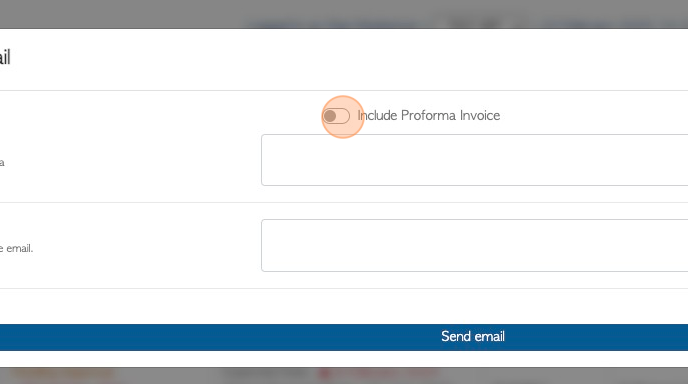Focus the lower empty text box
Screen dimensions: 688x384
(474, 245)
